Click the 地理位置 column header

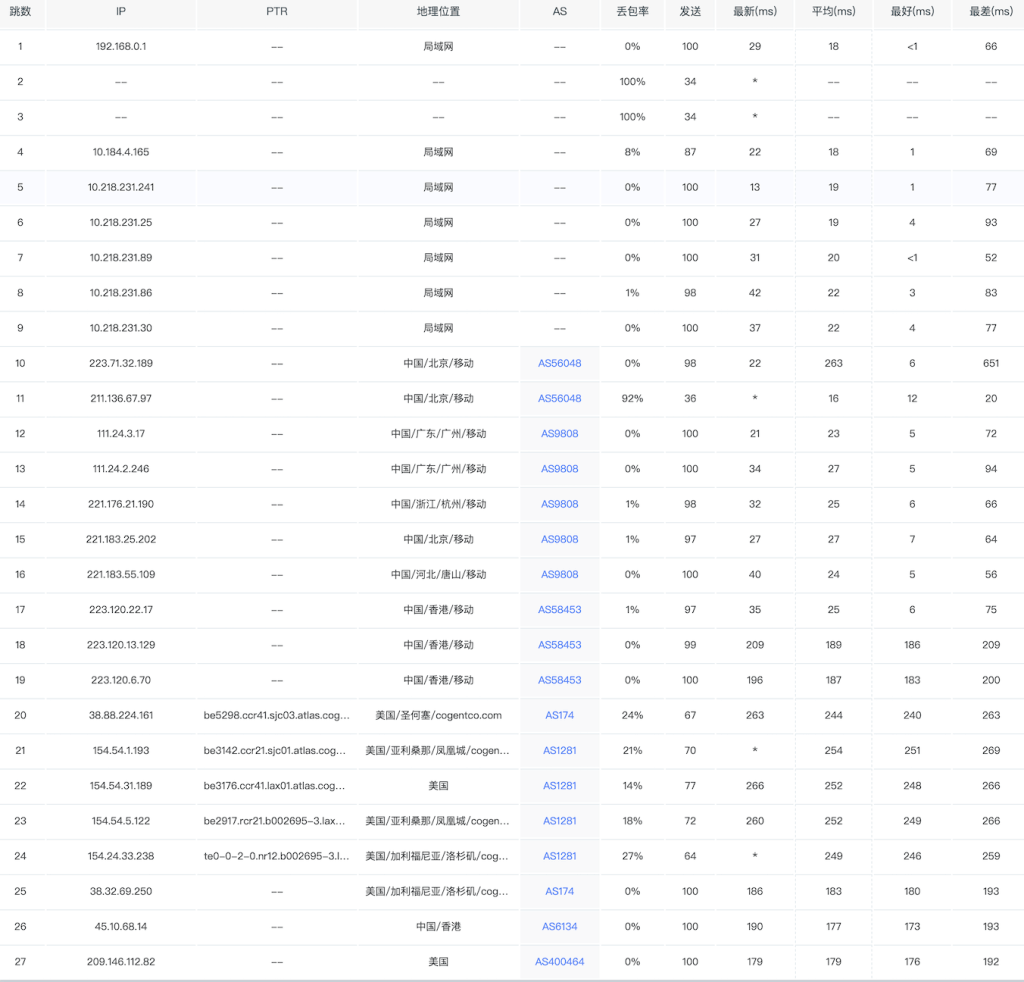tap(438, 11)
